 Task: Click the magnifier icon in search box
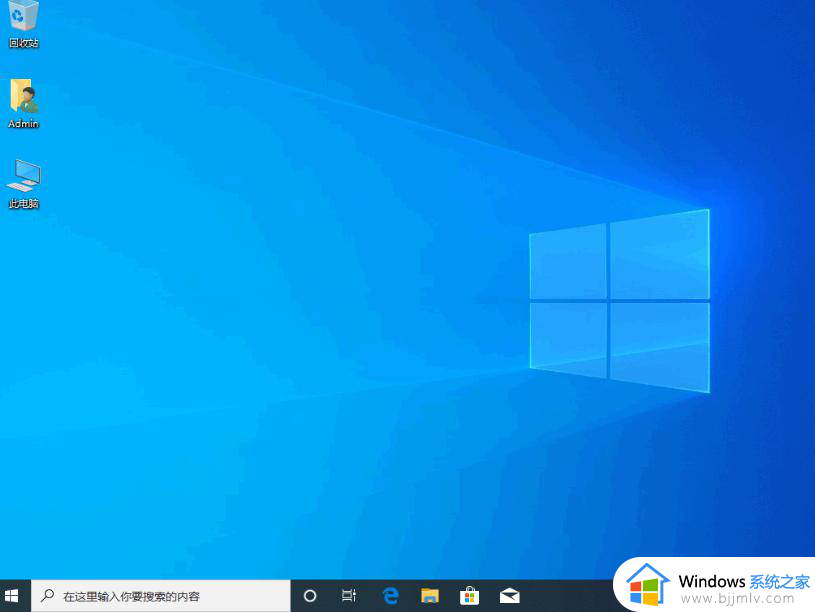click(47, 595)
